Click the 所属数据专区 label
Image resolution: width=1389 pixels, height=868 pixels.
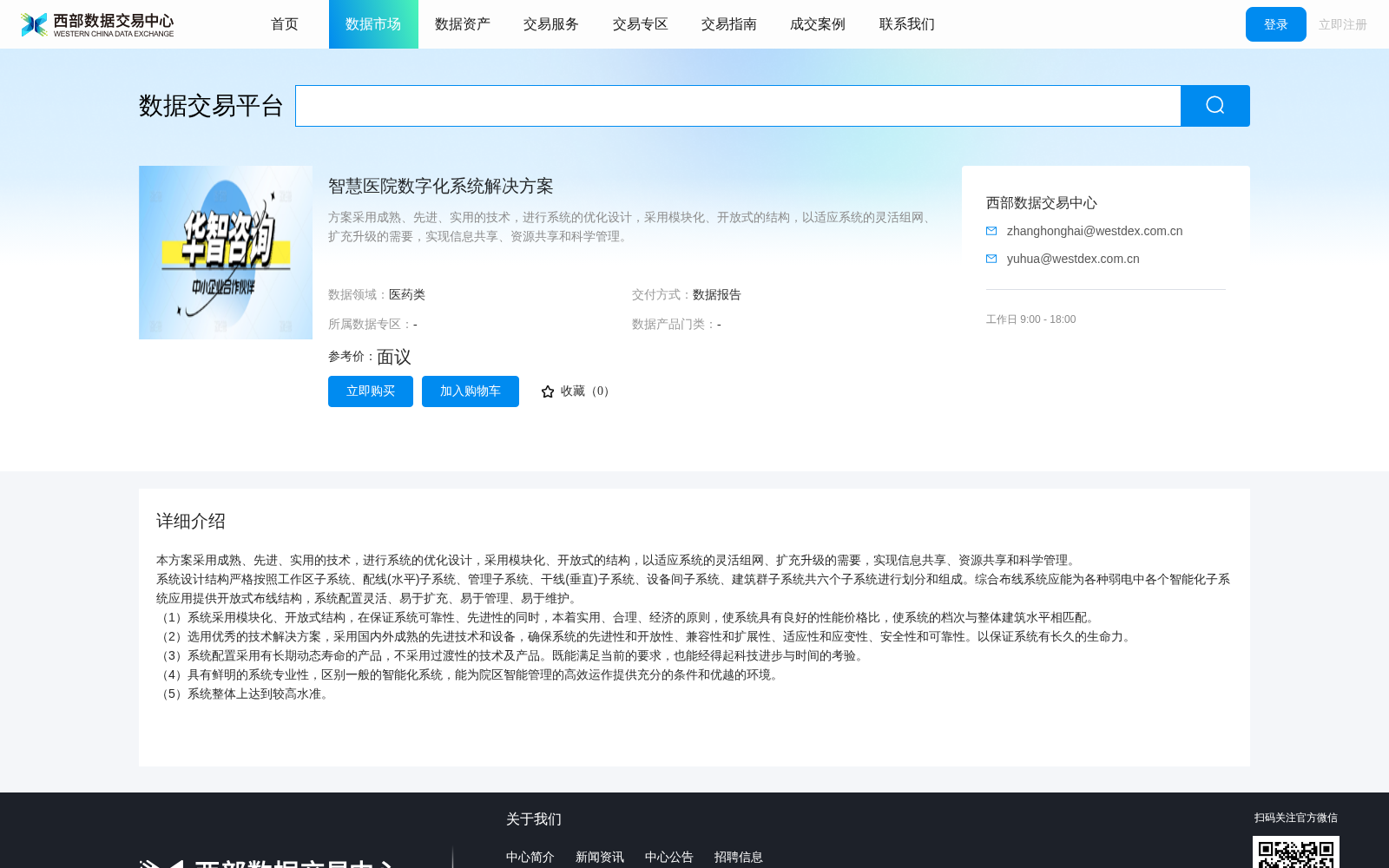click(x=371, y=325)
